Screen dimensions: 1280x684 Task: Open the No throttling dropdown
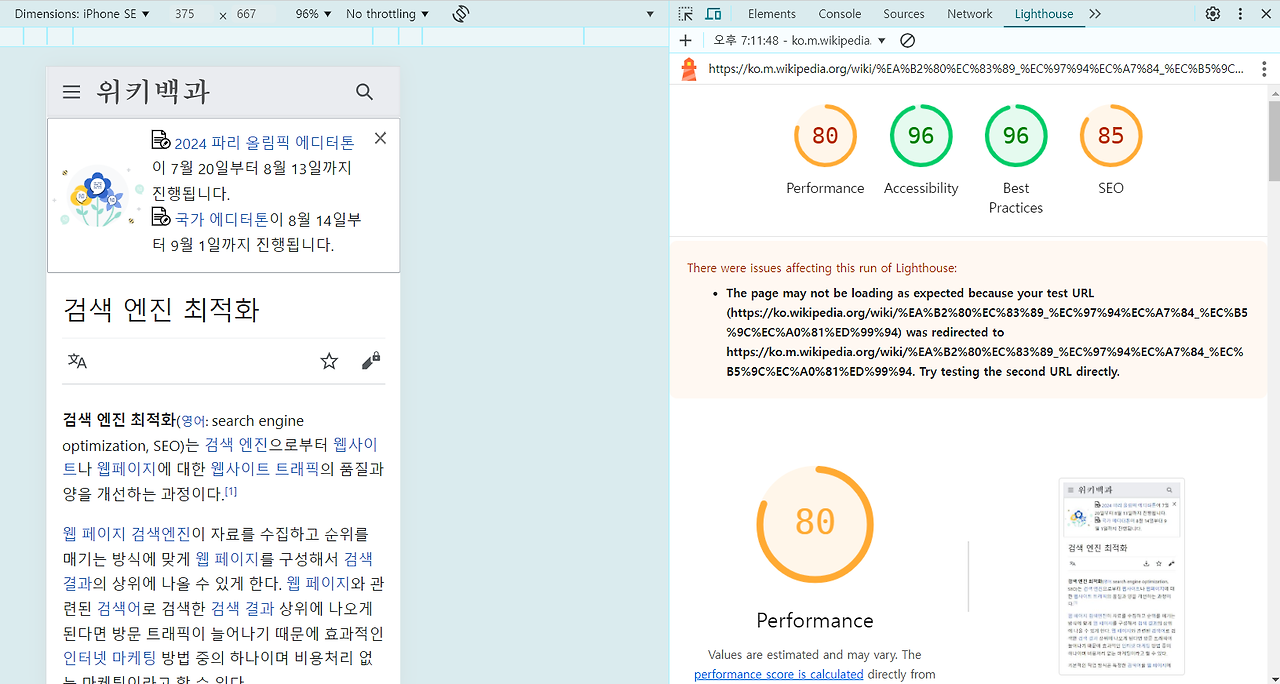[x=387, y=14]
